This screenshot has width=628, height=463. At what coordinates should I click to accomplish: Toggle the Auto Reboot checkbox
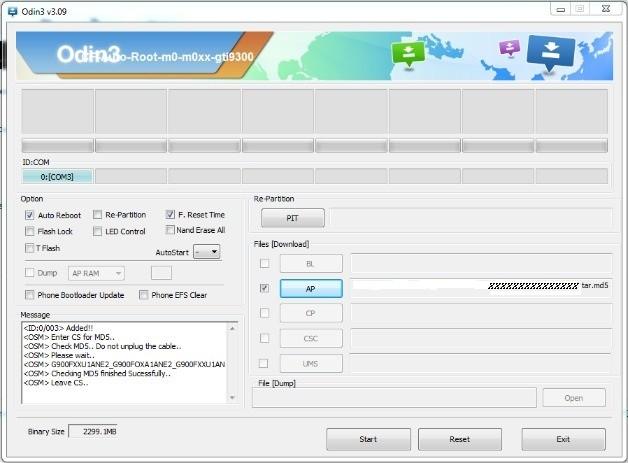click(29, 215)
